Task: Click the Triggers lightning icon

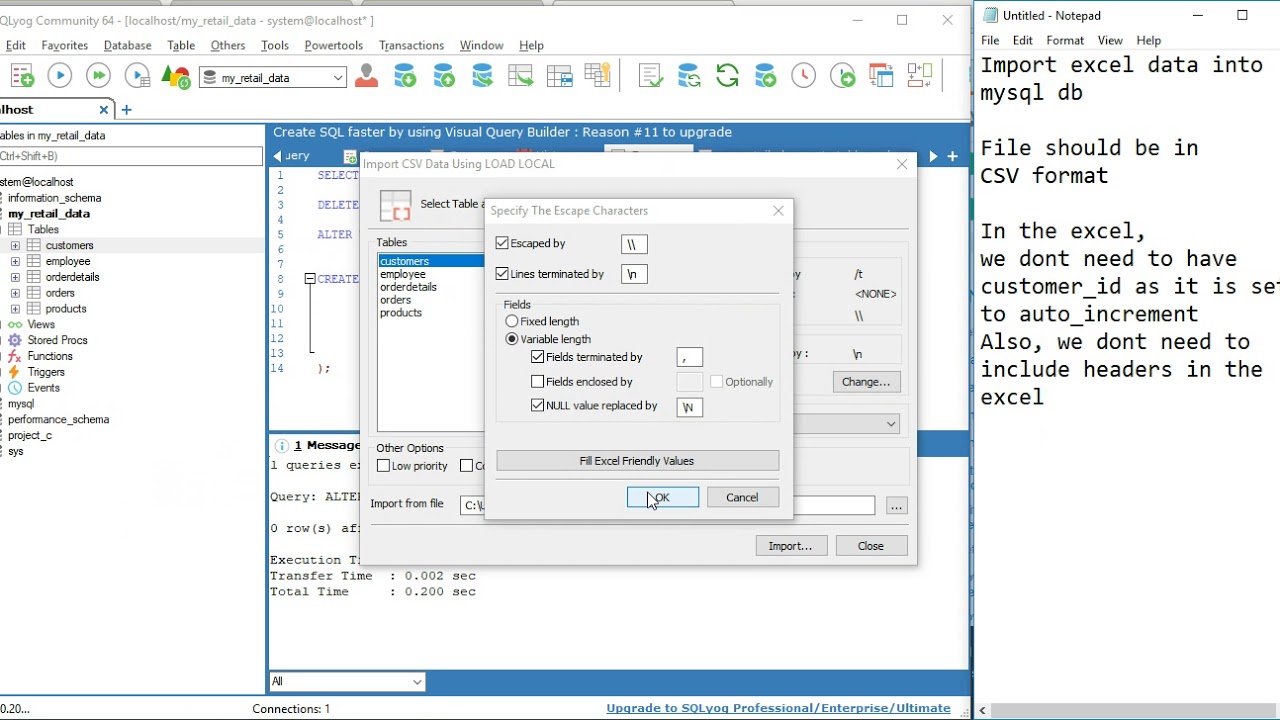Action: 15,373
